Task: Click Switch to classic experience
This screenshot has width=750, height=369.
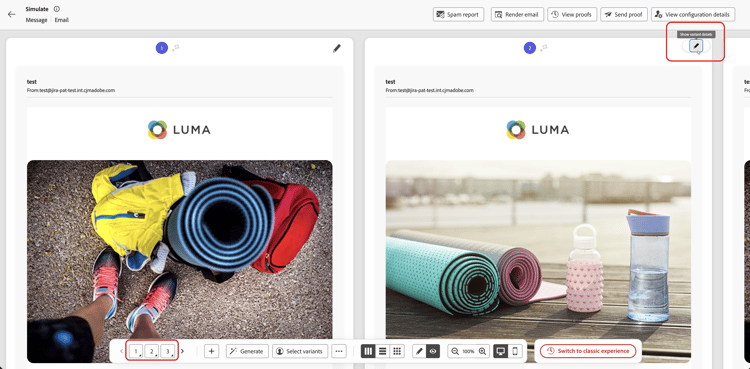Action: (588, 351)
